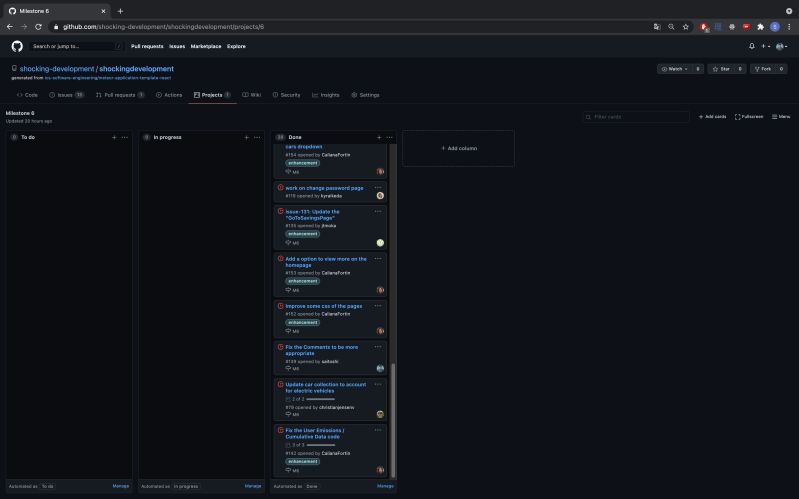Click enhancement label on 'Fix the User Emissions' card

click(x=303, y=462)
